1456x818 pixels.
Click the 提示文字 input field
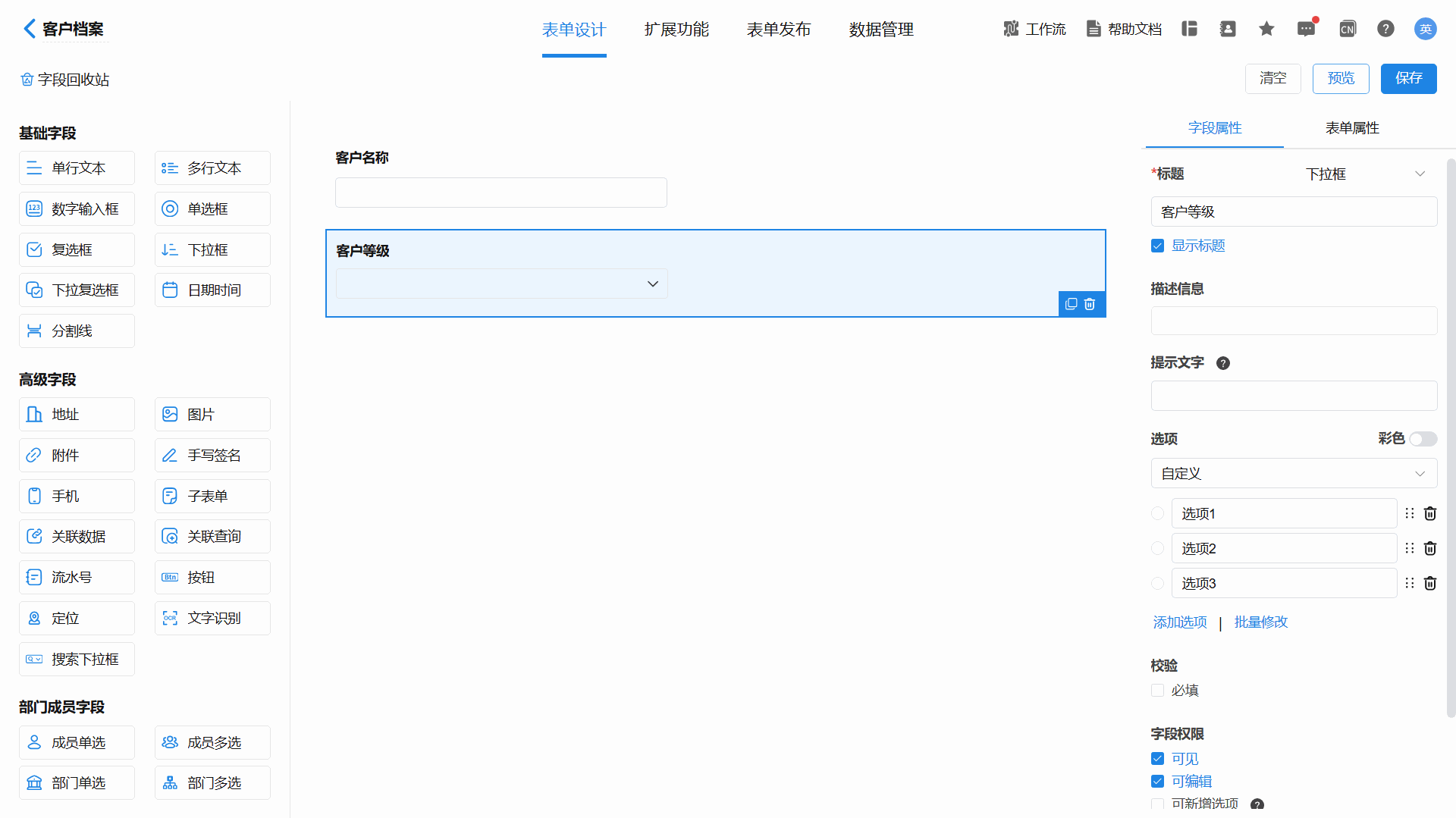tap(1294, 396)
